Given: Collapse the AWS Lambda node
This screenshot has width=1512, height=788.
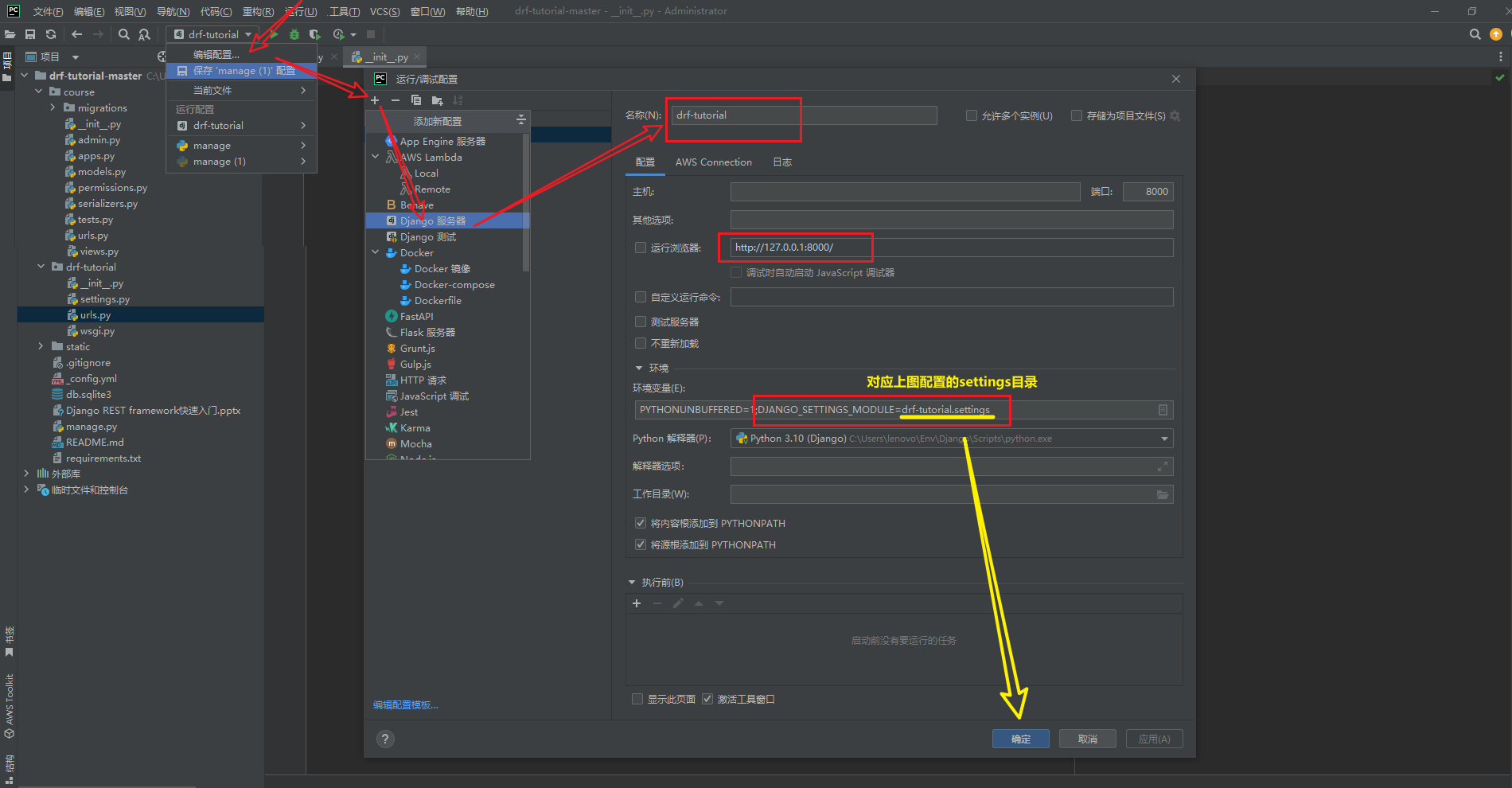Looking at the screenshot, I should pyautogui.click(x=376, y=157).
